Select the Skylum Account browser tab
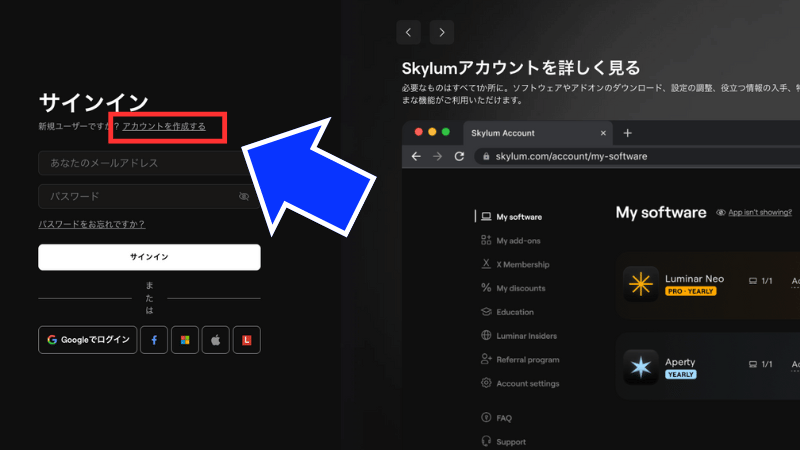The image size is (800, 450). 538,133
